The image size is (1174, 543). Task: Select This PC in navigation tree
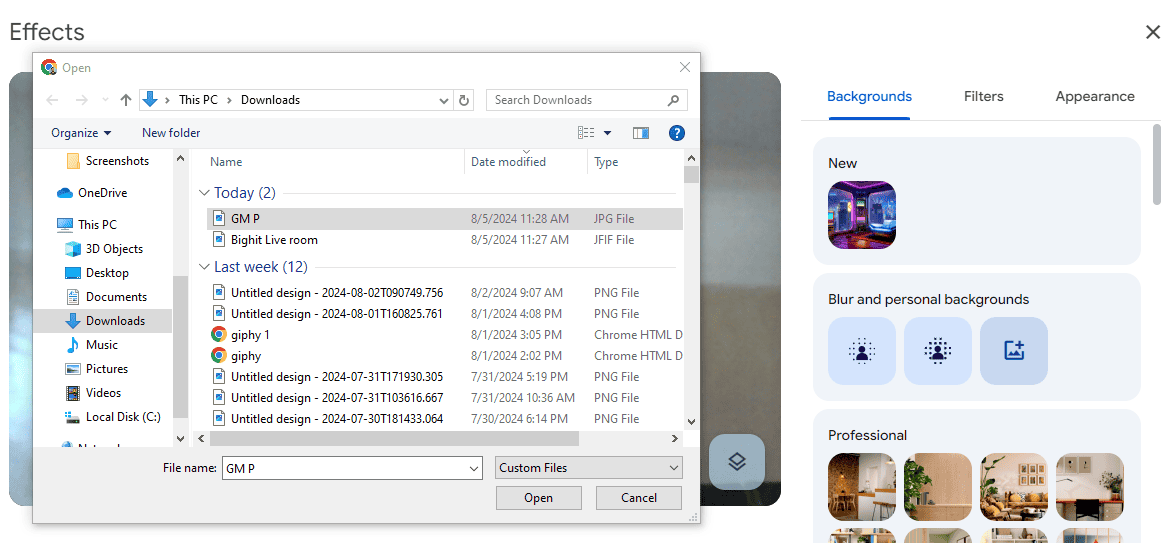coord(87,224)
